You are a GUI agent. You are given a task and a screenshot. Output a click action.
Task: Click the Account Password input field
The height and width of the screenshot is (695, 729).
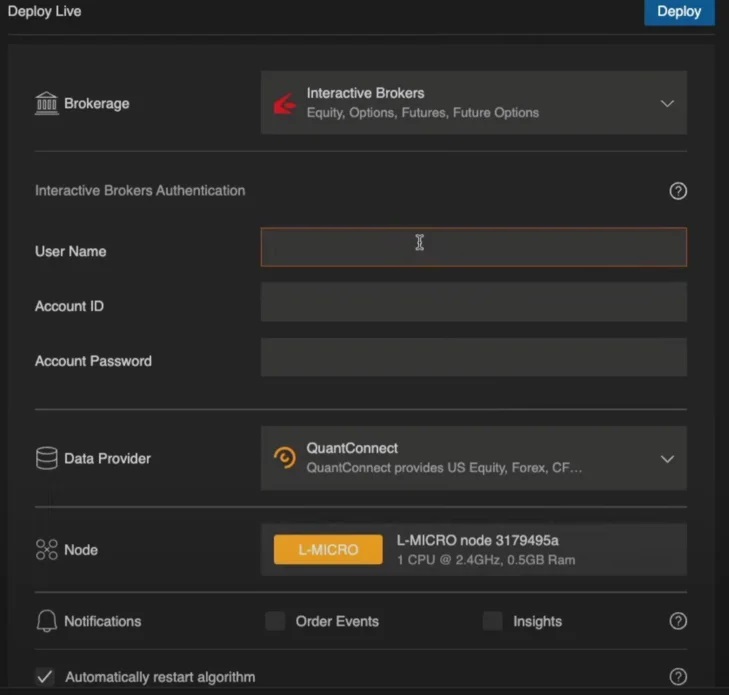pyautogui.click(x=473, y=357)
